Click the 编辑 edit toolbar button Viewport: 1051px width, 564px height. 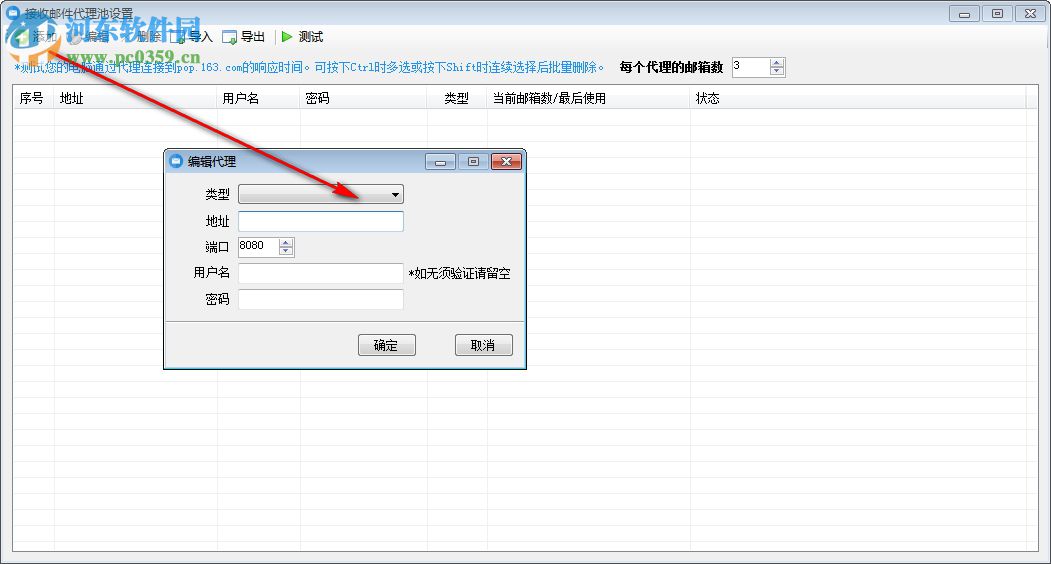[x=89, y=37]
